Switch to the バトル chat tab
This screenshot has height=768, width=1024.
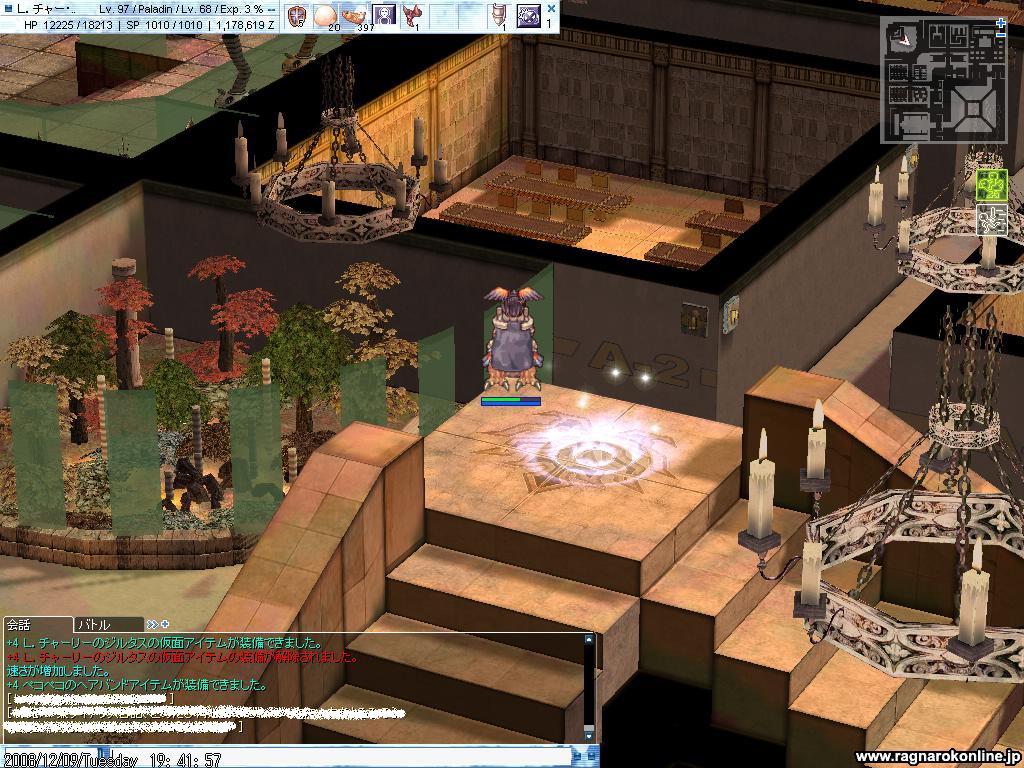coord(109,625)
